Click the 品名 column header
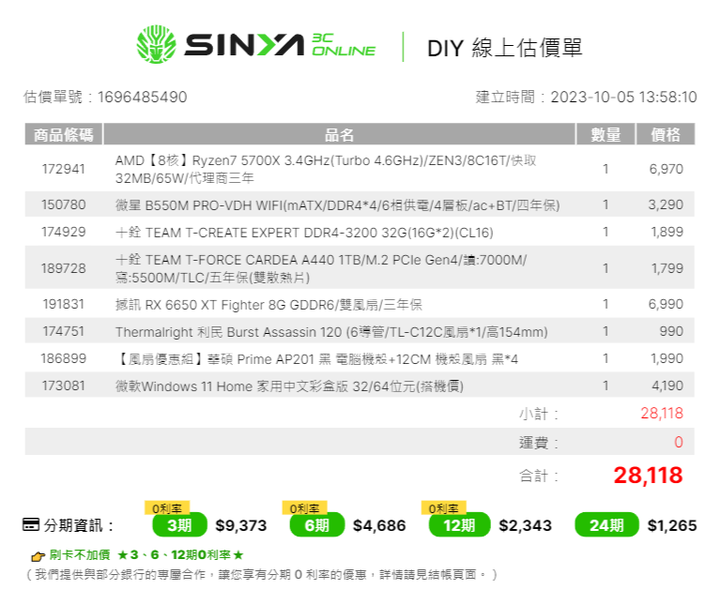This screenshot has width=720, height=605. [x=339, y=134]
